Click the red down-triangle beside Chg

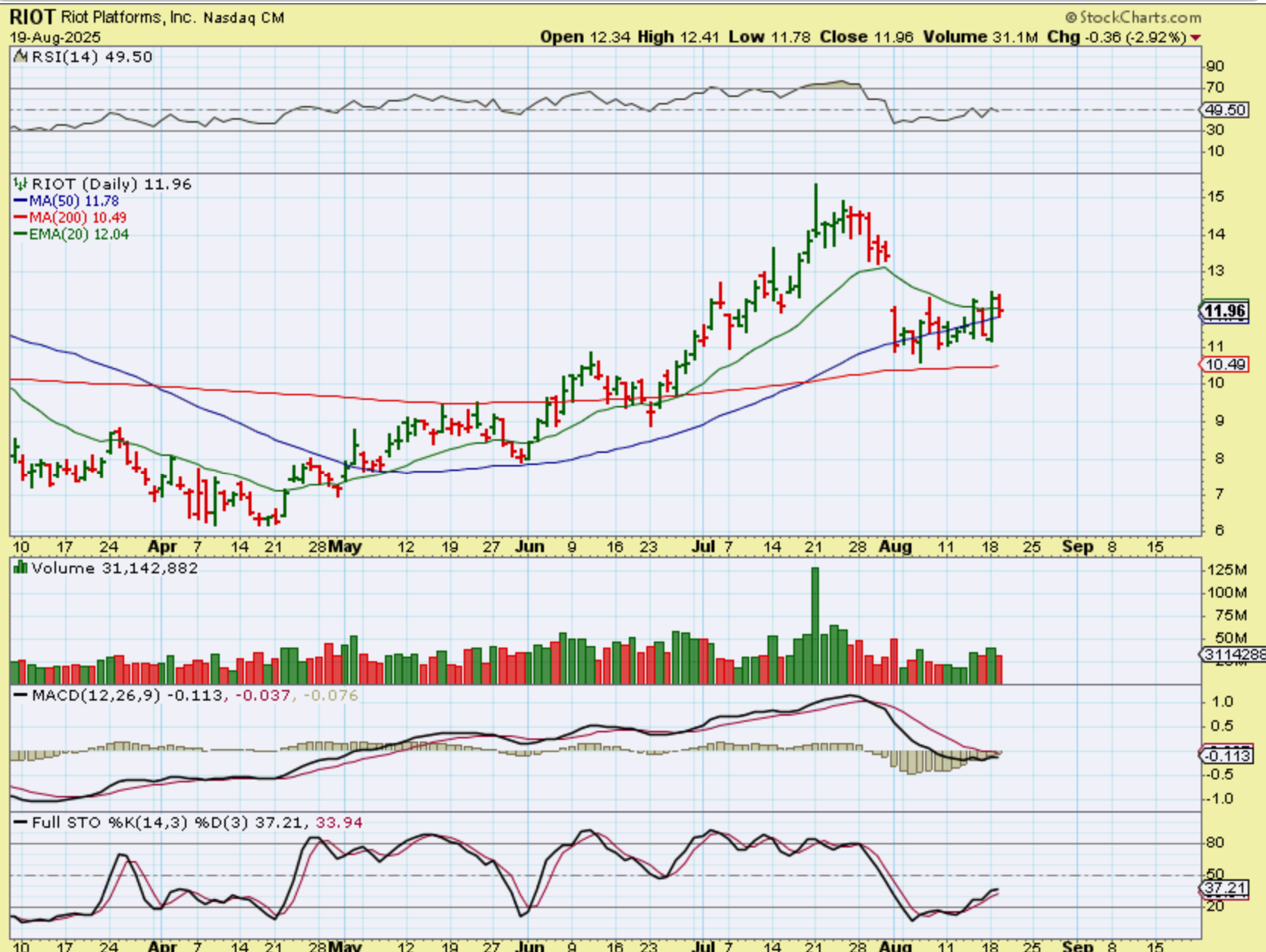pos(1196,38)
